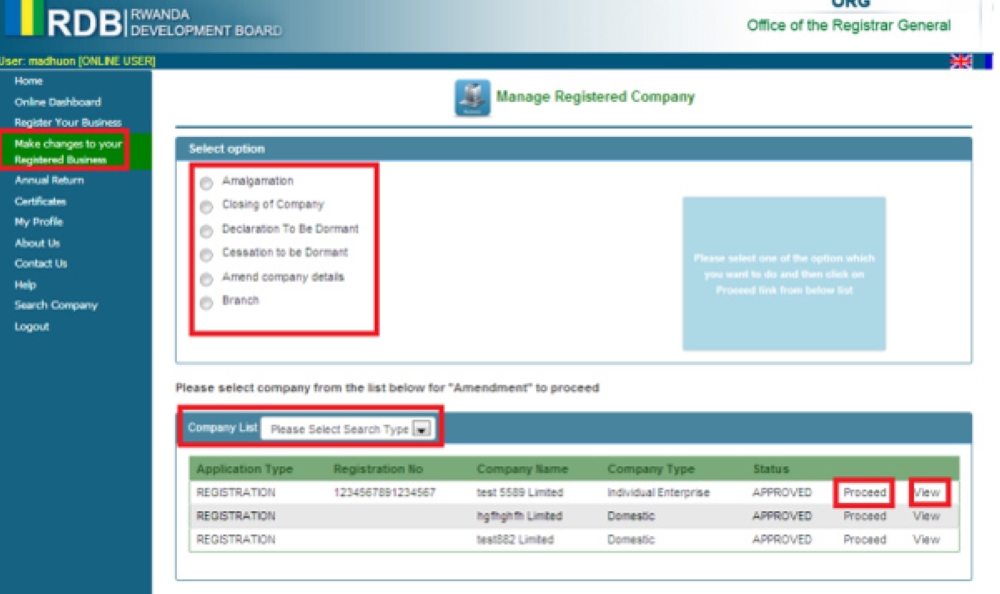Open Annual Return from sidebar

click(49, 181)
